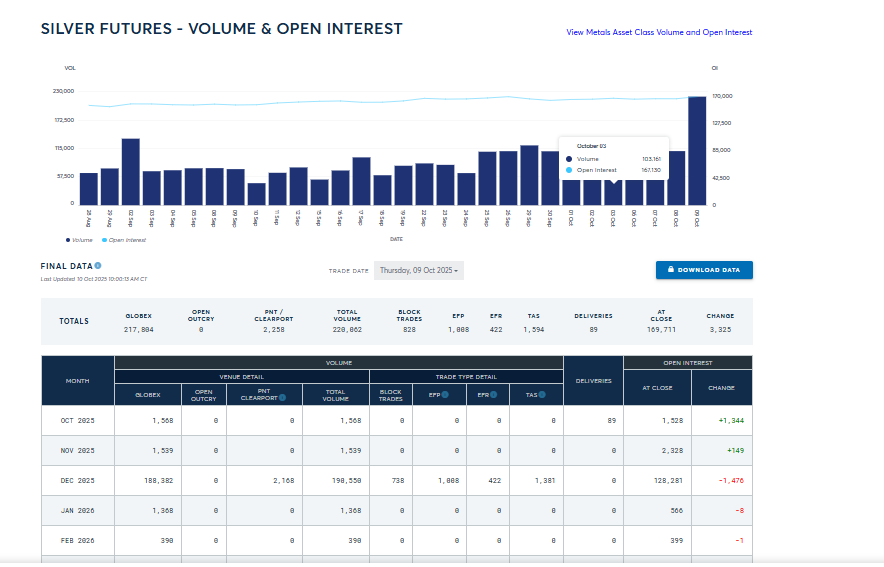Click the 17 Sep volume bar

[361, 180]
